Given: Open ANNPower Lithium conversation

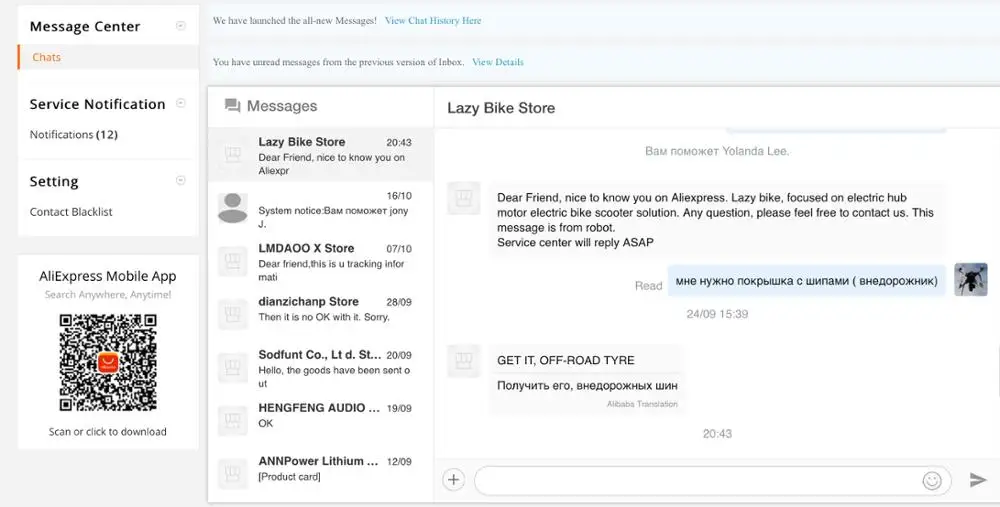Looking at the screenshot, I should 320,474.
